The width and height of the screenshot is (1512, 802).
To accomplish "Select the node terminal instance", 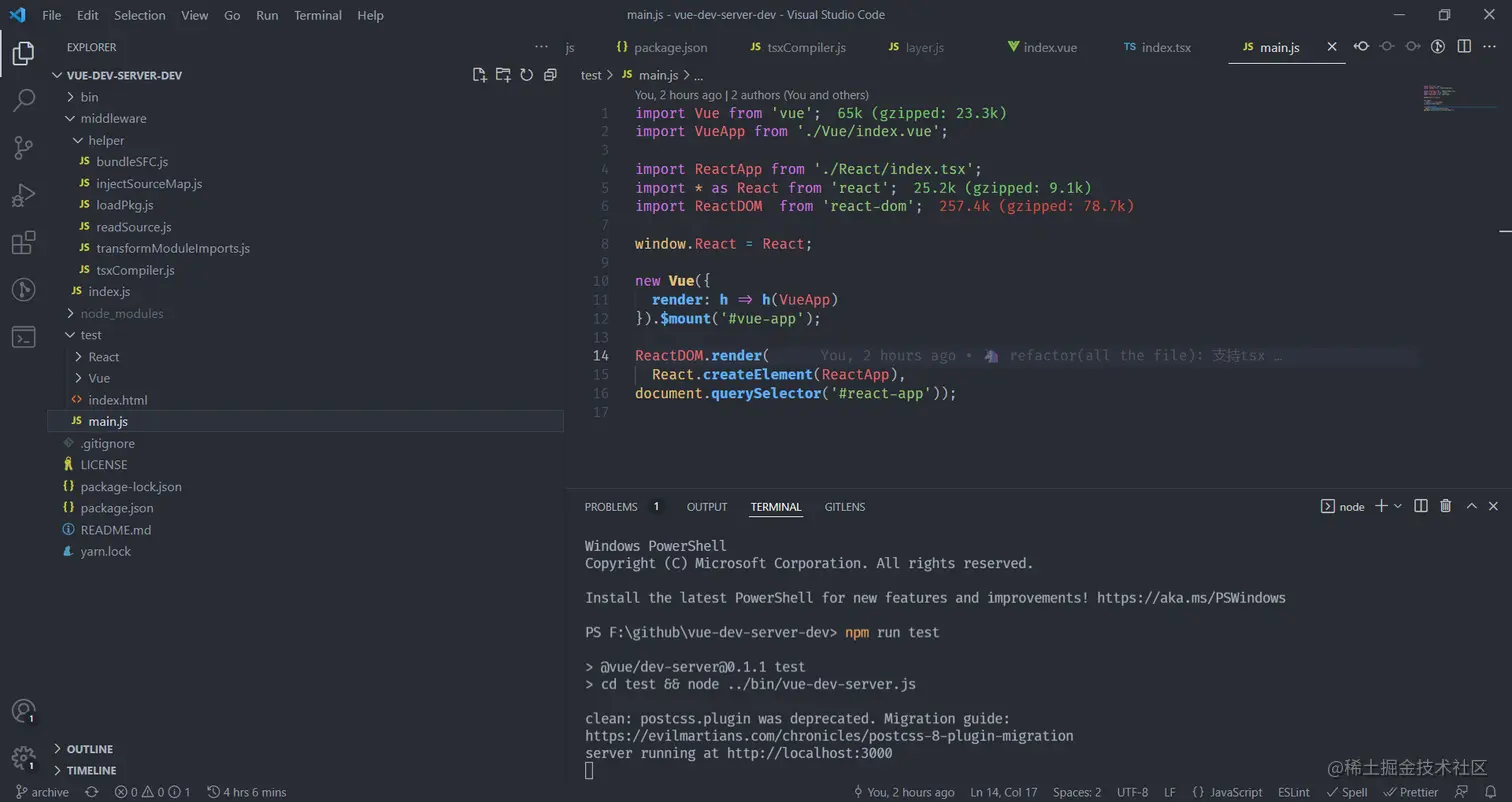I will [1343, 506].
